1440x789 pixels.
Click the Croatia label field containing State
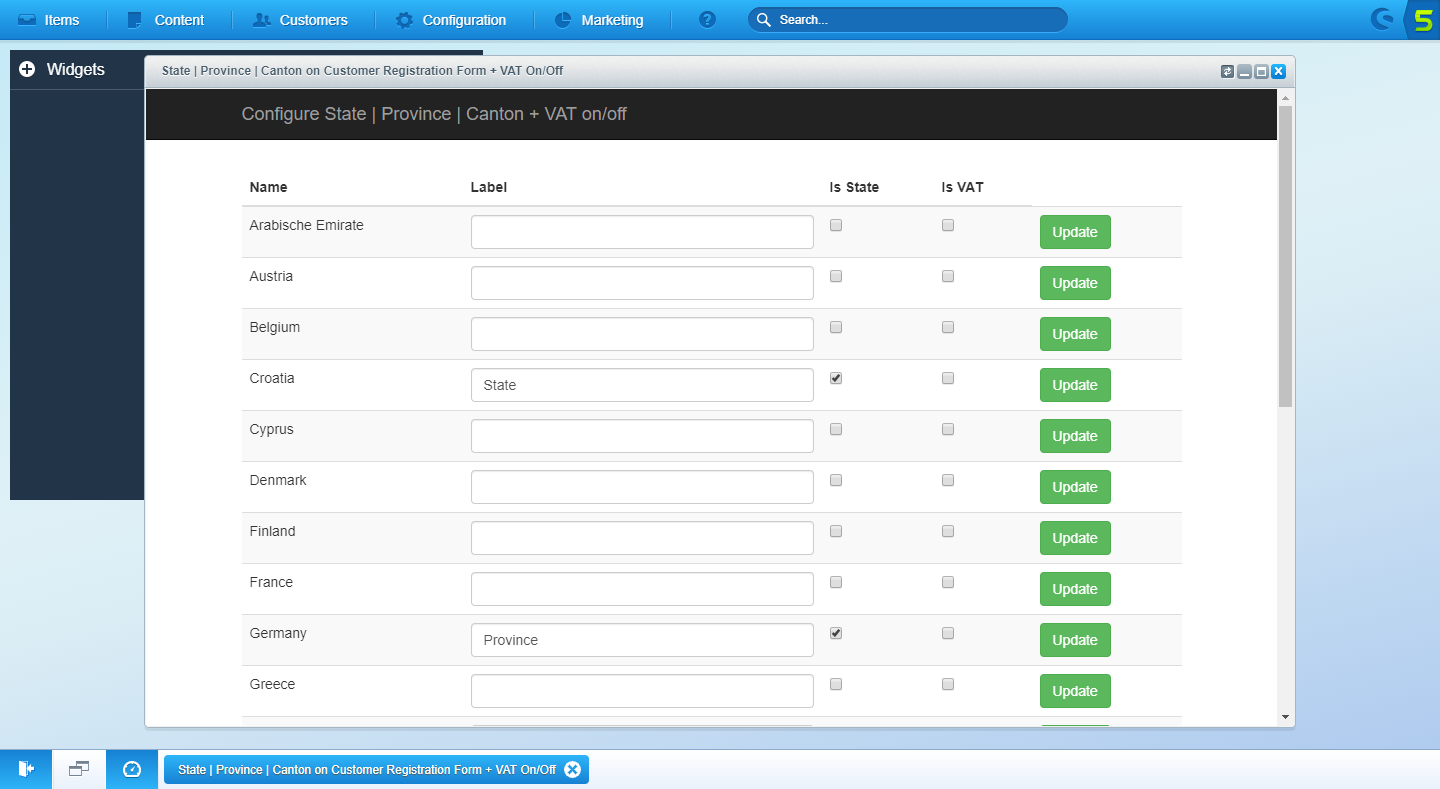[x=642, y=385]
